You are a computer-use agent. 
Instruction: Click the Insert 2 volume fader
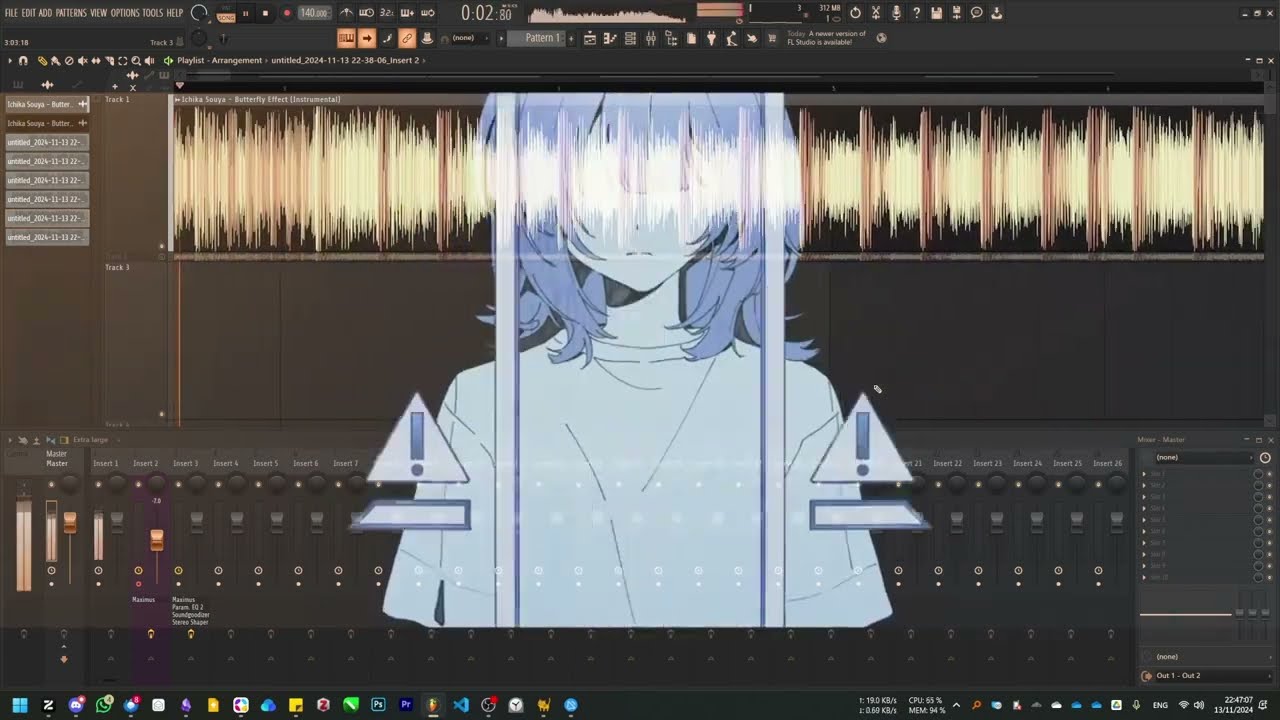coord(156,538)
